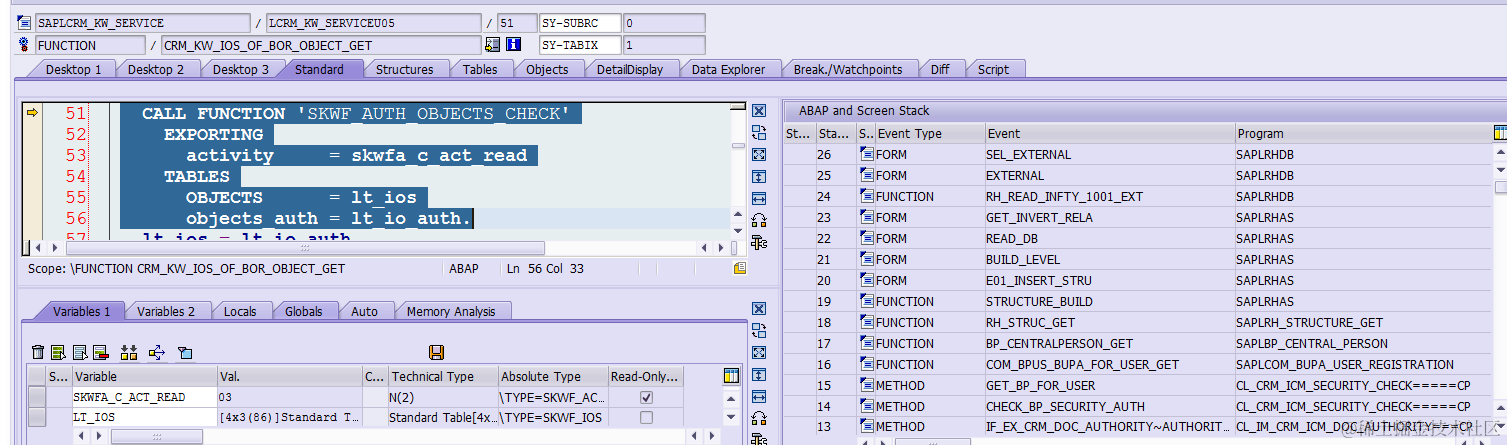Screen dimensions: 1507x445
Task: Switch to Globals tab
Action: pos(304,311)
